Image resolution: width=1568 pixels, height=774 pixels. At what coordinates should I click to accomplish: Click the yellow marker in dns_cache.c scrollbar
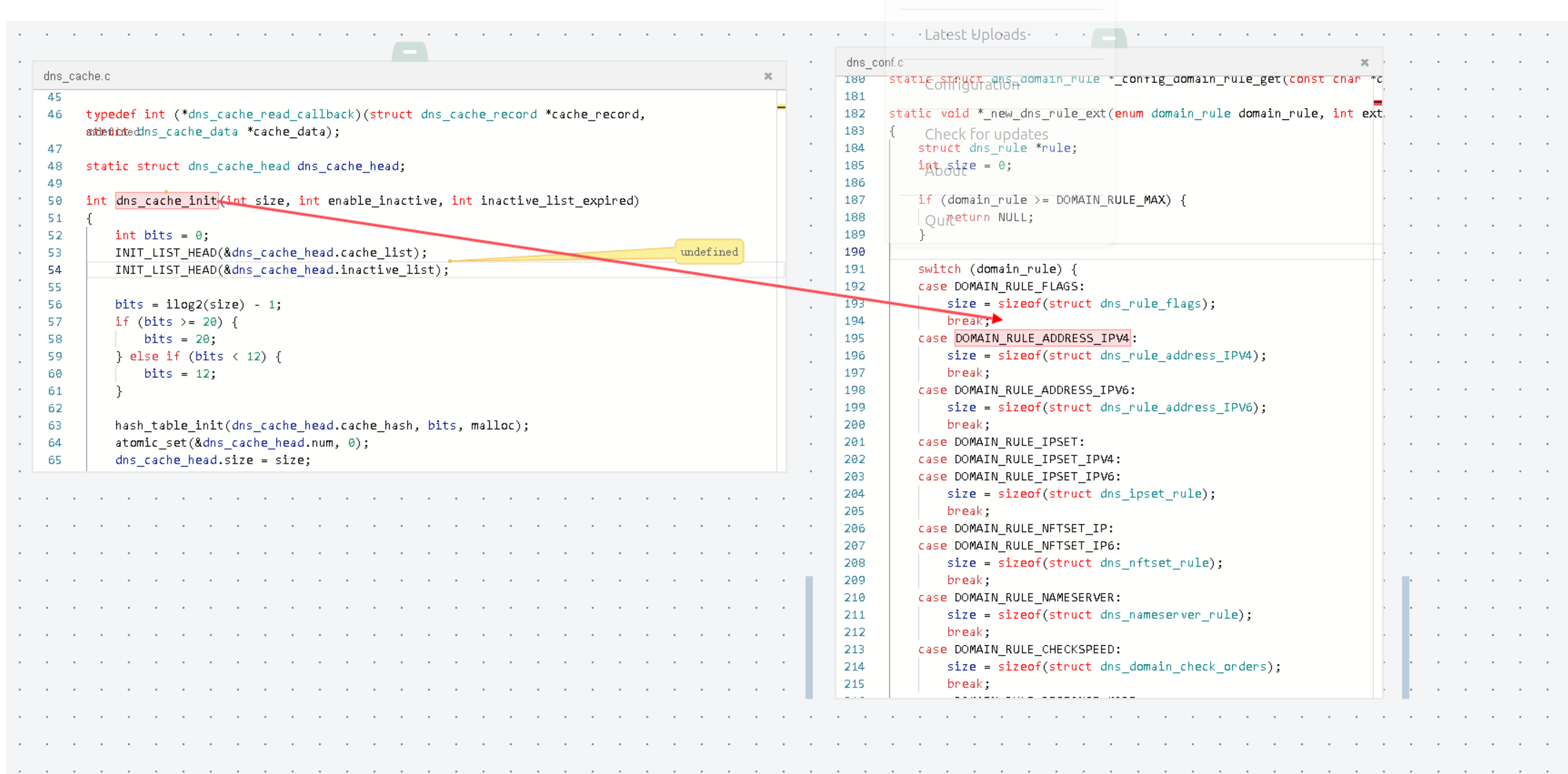(x=780, y=107)
